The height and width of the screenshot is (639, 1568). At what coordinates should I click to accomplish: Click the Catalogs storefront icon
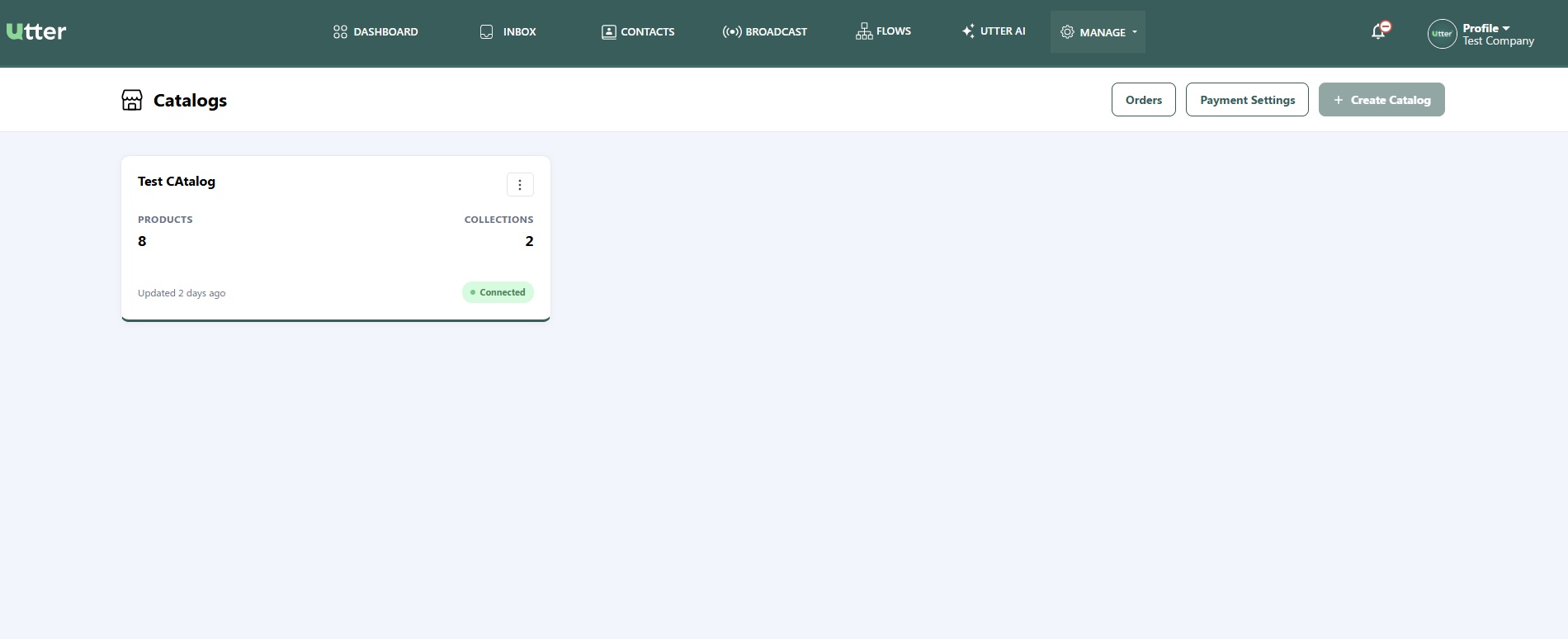point(132,100)
